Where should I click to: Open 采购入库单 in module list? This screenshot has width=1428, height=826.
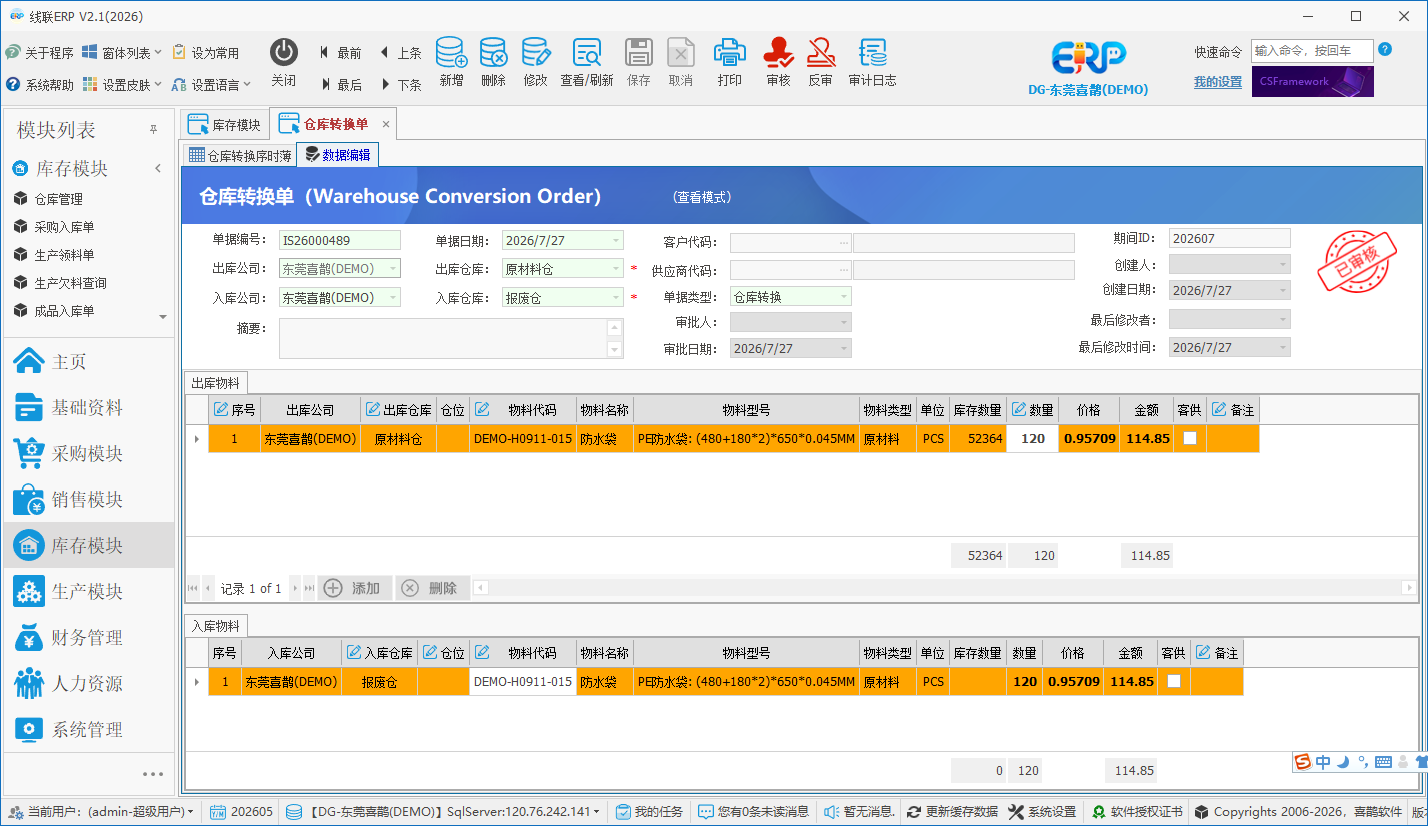coord(64,227)
